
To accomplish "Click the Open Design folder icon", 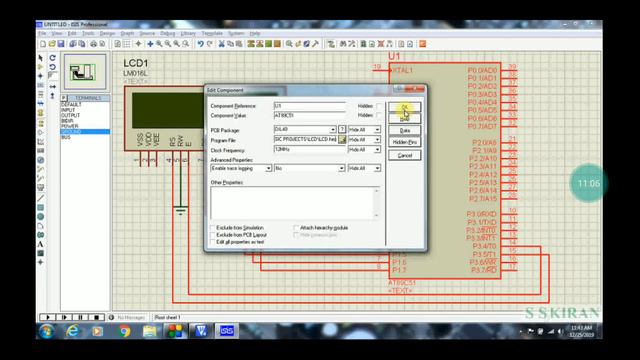I will coord(52,44).
